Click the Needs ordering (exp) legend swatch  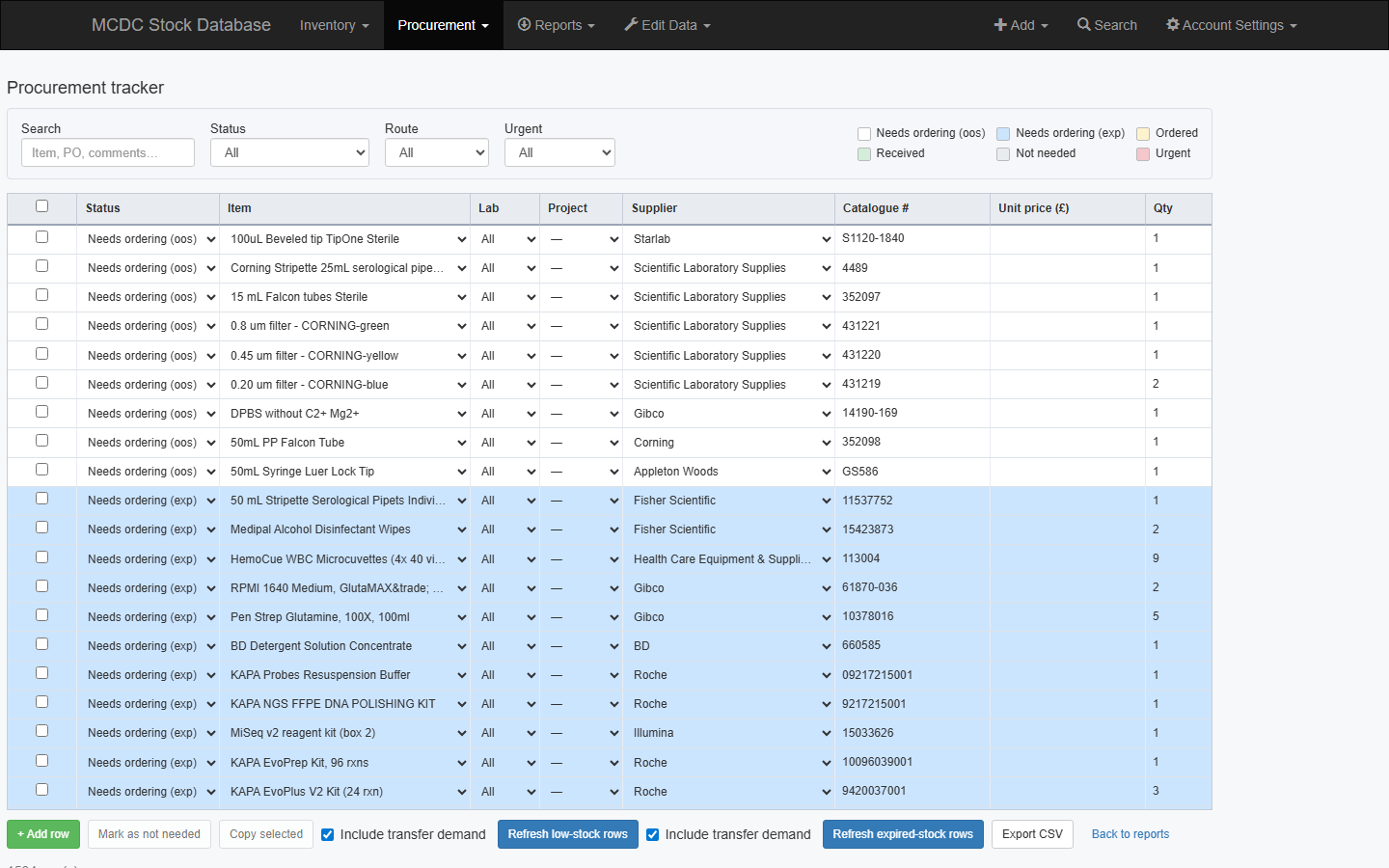(x=1003, y=133)
